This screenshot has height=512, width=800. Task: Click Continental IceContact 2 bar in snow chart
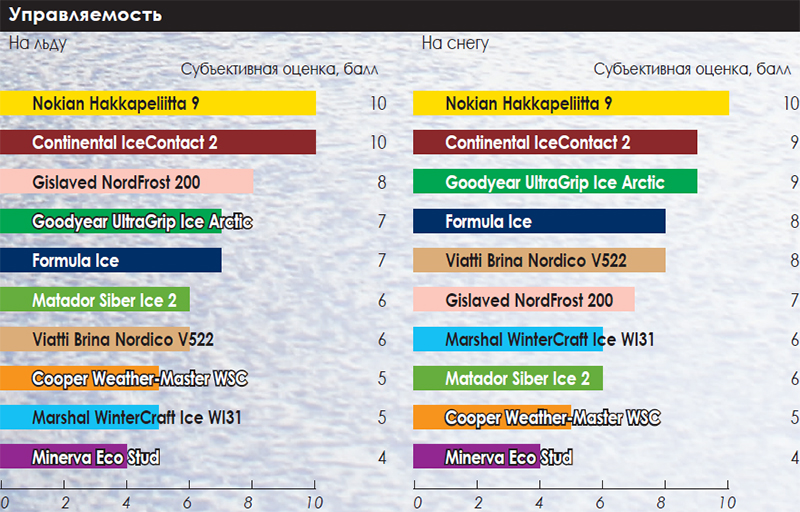[x=555, y=142]
